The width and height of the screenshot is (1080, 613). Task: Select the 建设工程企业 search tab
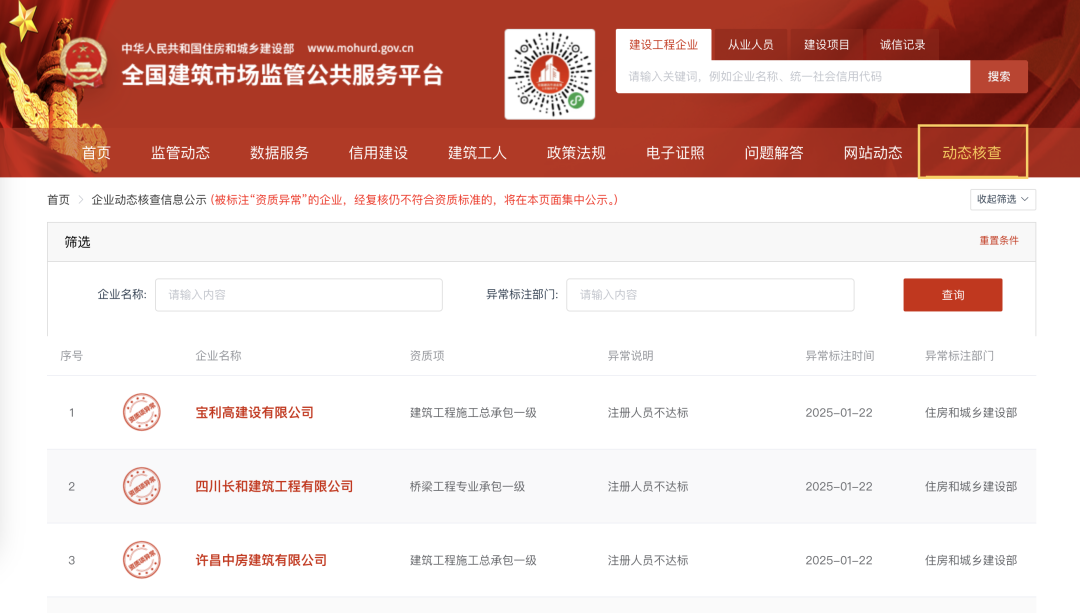[663, 45]
